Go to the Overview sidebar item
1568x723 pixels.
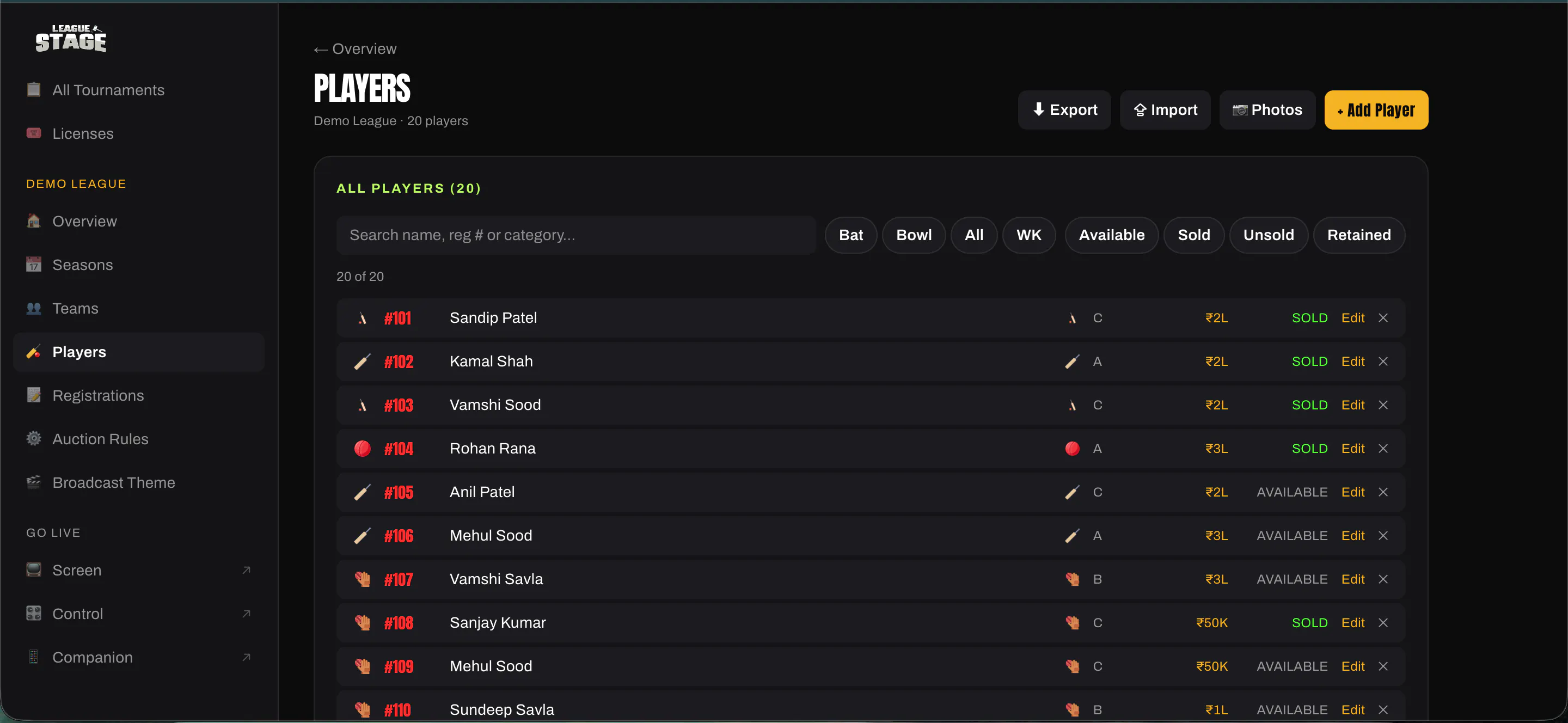point(138,221)
